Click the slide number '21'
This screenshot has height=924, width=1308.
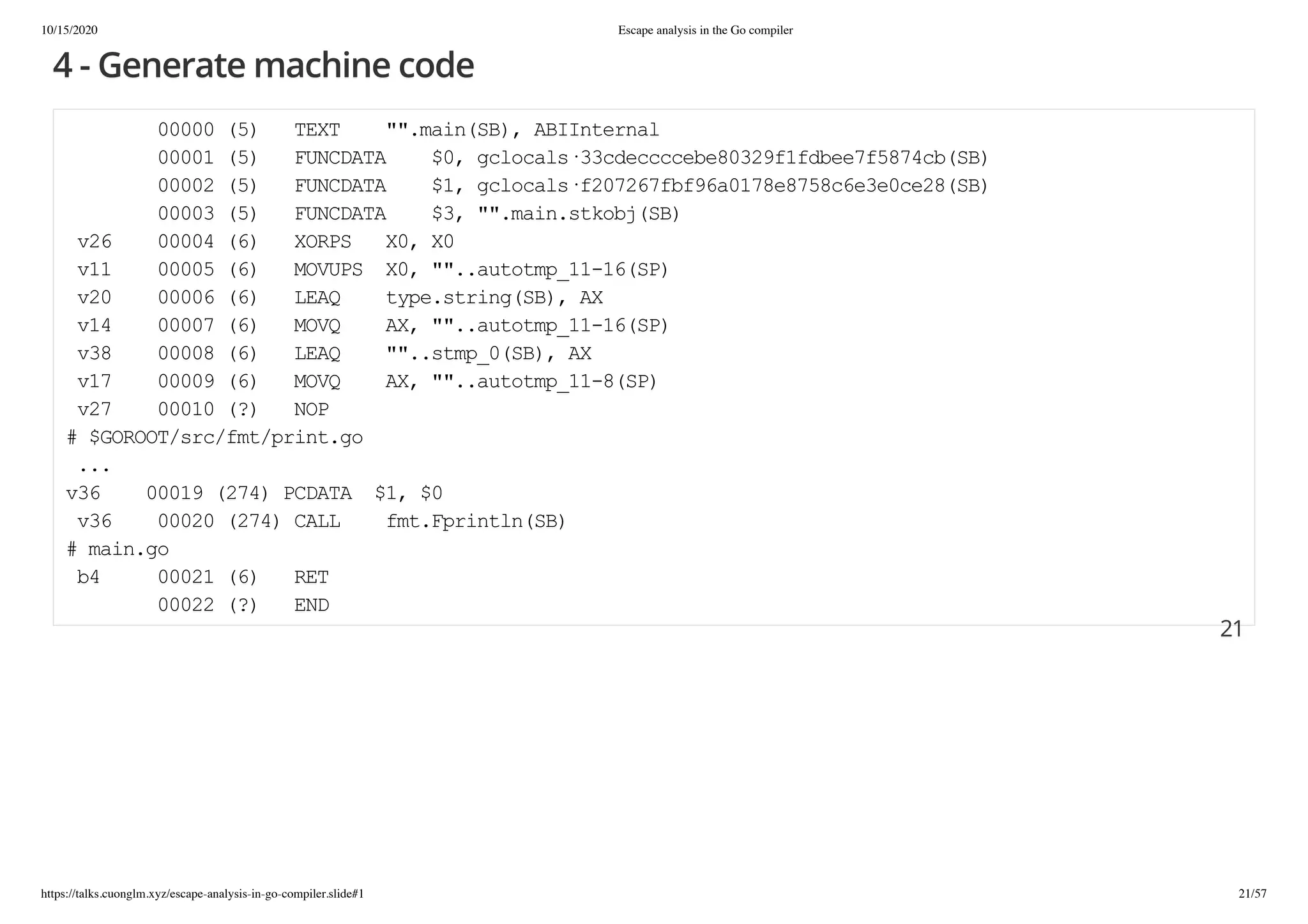pos(1231,629)
